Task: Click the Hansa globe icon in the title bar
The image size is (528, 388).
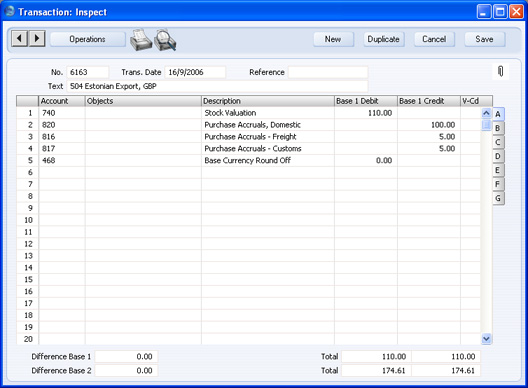Action: click(10, 11)
